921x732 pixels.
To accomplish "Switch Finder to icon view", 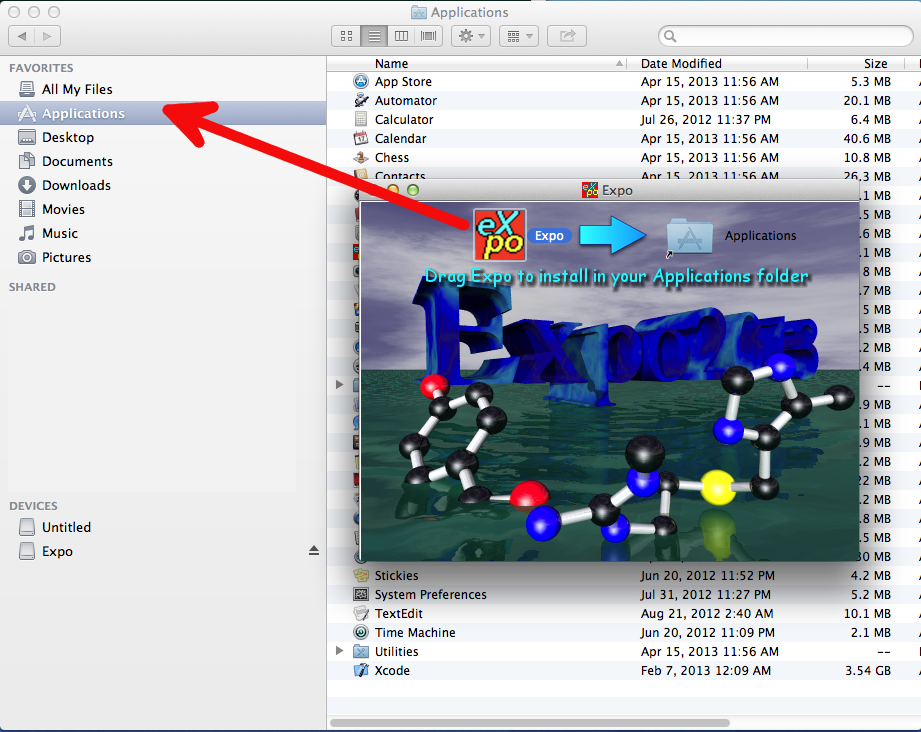I will pos(347,36).
